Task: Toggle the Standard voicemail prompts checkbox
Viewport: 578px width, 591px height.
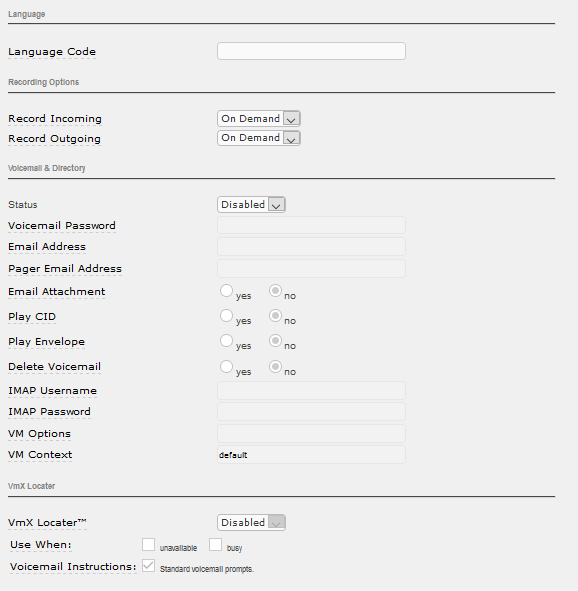Action: point(148,565)
